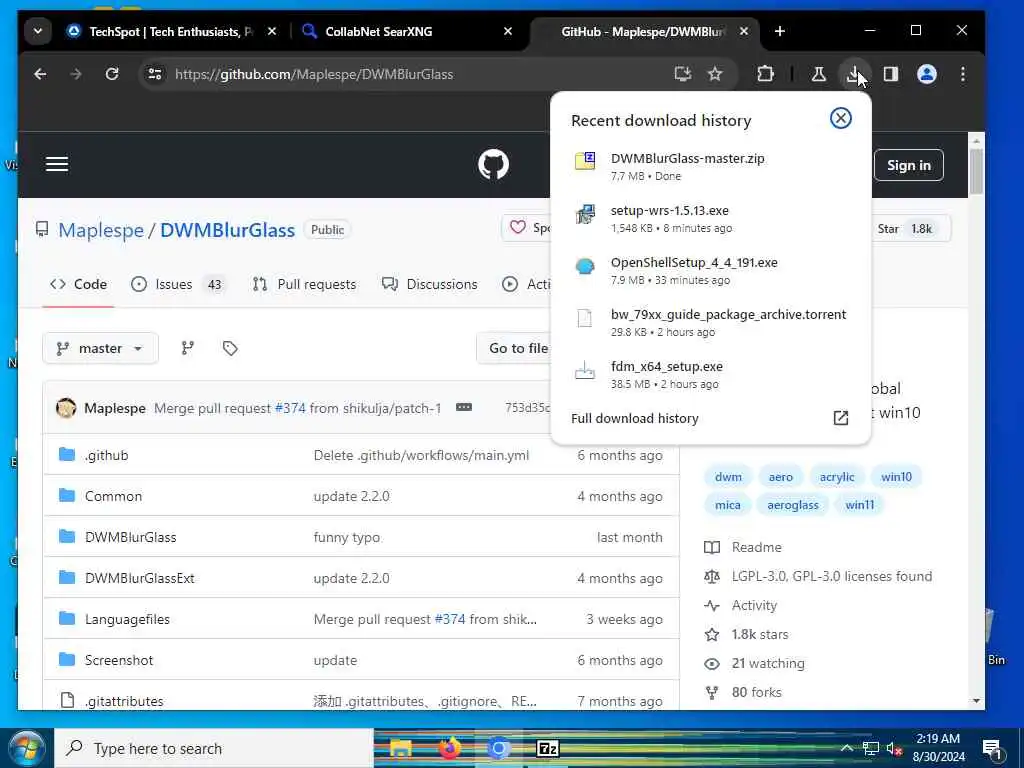Open the site information icon in address bar
1024x768 pixels.
[x=155, y=74]
